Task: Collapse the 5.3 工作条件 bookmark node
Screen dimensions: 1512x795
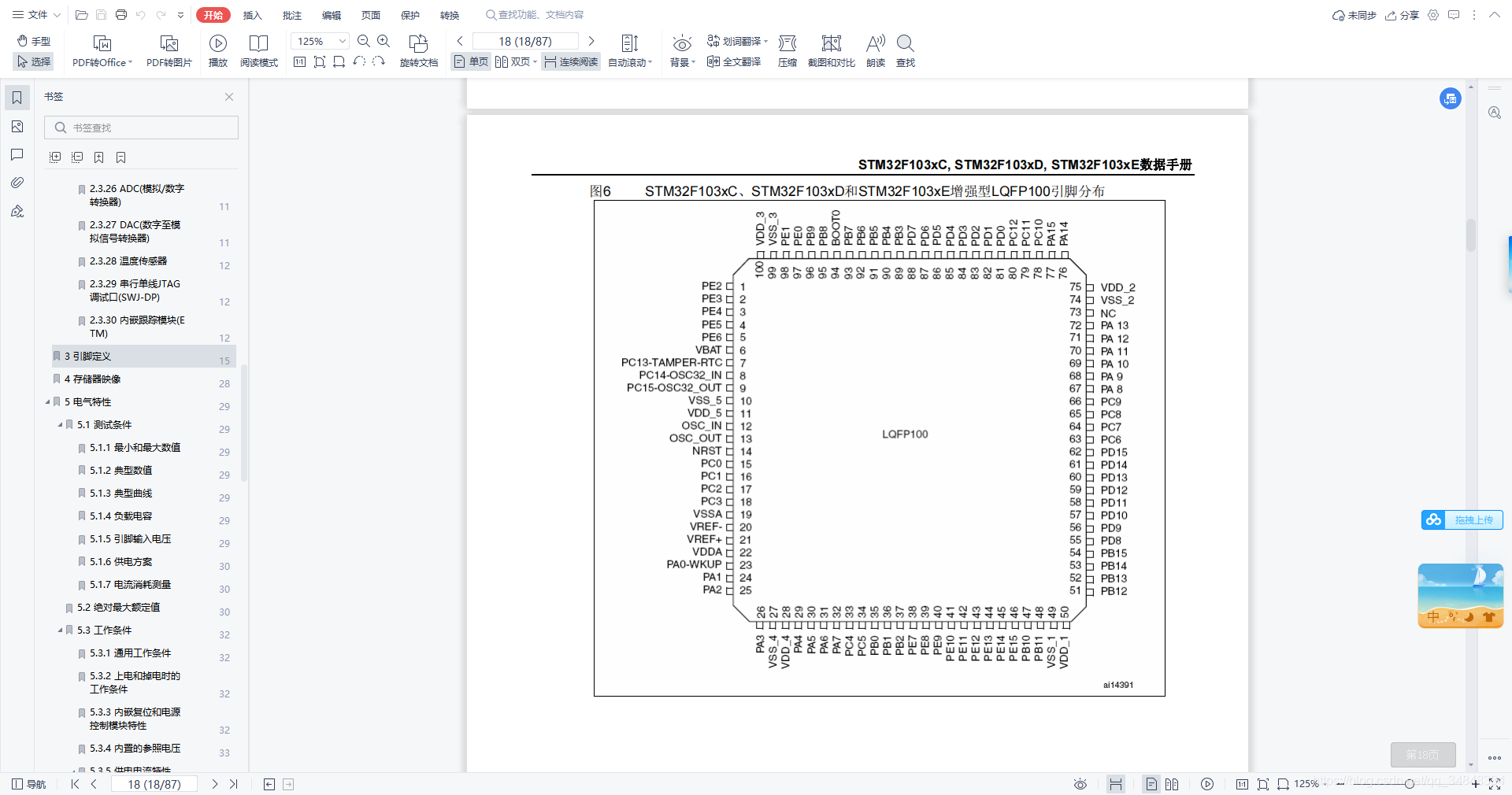Action: pyautogui.click(x=61, y=630)
